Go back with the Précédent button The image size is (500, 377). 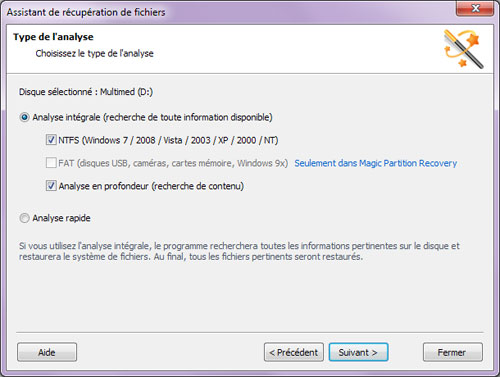[x=294, y=352]
